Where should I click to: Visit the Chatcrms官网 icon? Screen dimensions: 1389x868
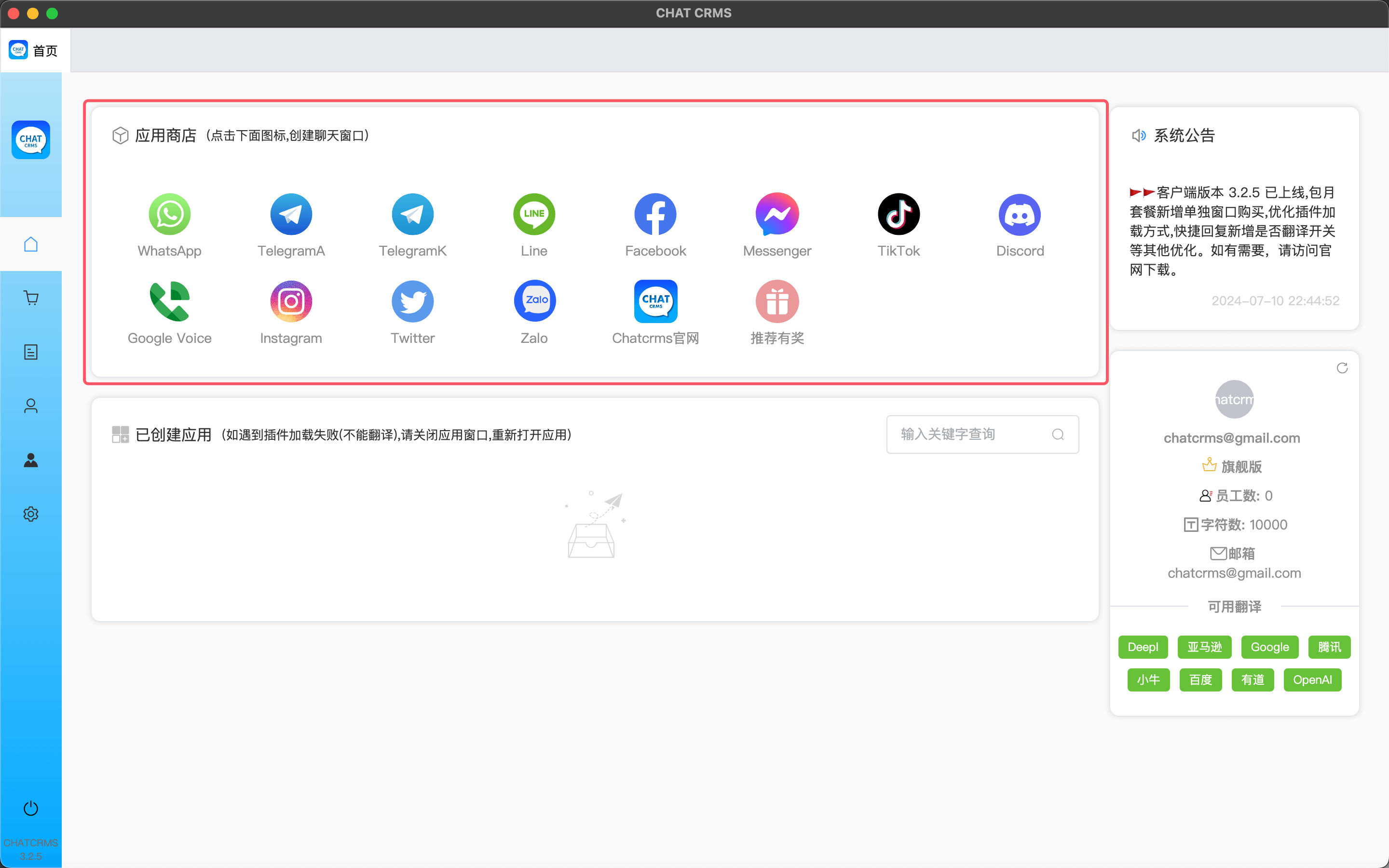(655, 301)
